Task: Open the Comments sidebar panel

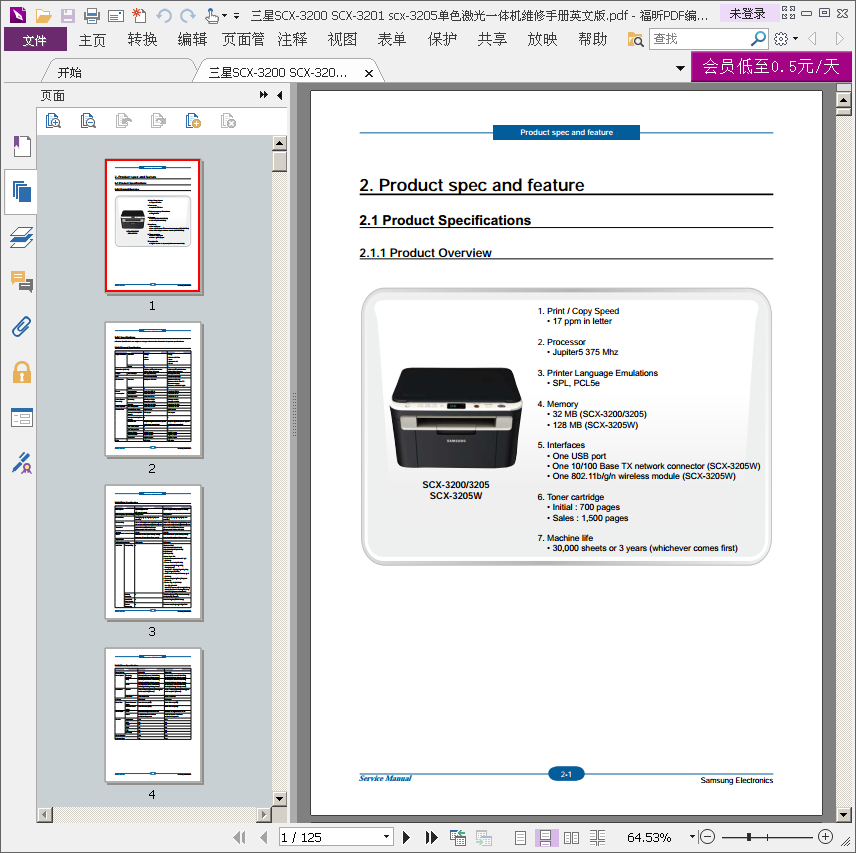Action: pyautogui.click(x=22, y=282)
